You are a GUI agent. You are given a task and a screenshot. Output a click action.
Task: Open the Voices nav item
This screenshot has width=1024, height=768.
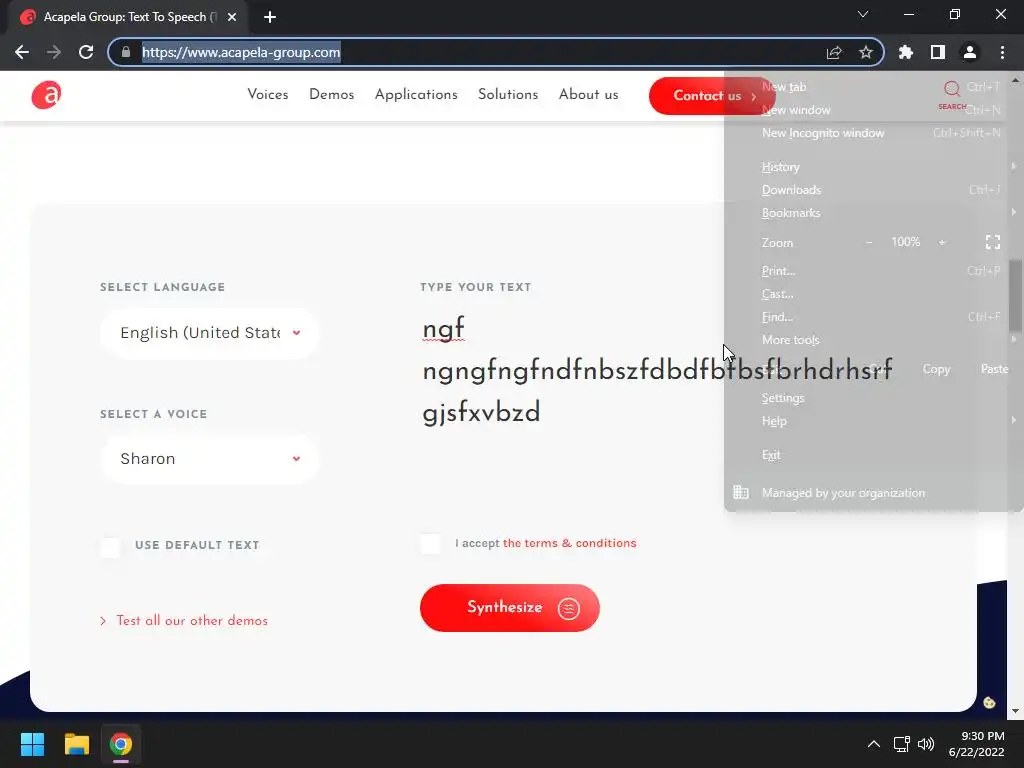click(x=268, y=95)
